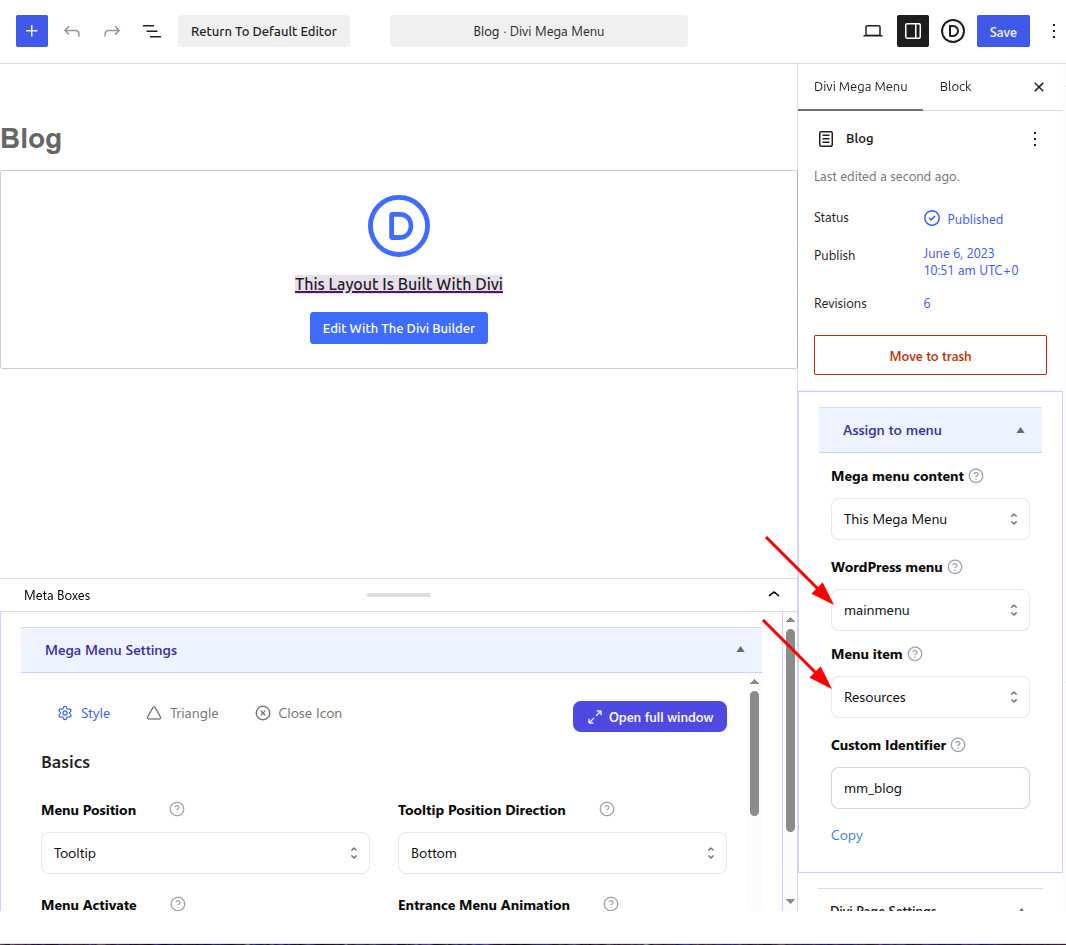1066x945 pixels.
Task: Open the Menu item dropdown
Action: 930,698
